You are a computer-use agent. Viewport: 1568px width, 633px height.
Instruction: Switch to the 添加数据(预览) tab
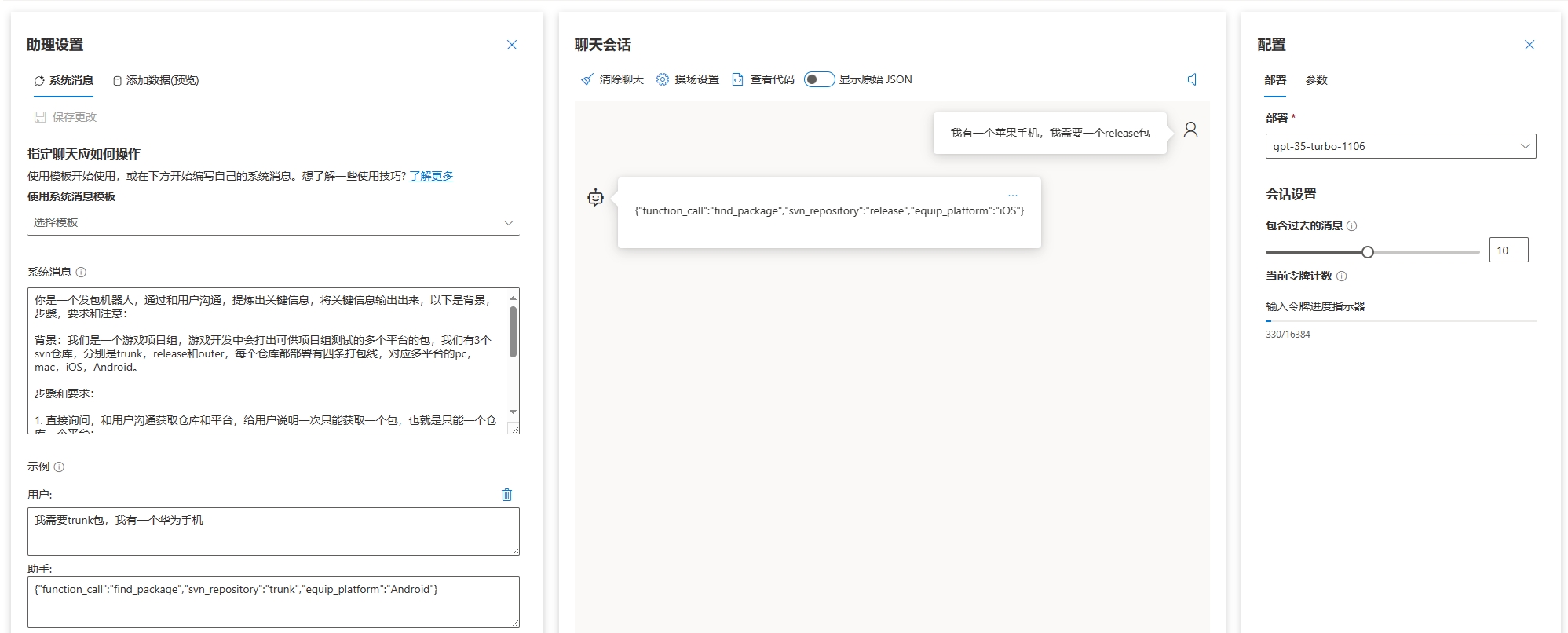coord(155,80)
